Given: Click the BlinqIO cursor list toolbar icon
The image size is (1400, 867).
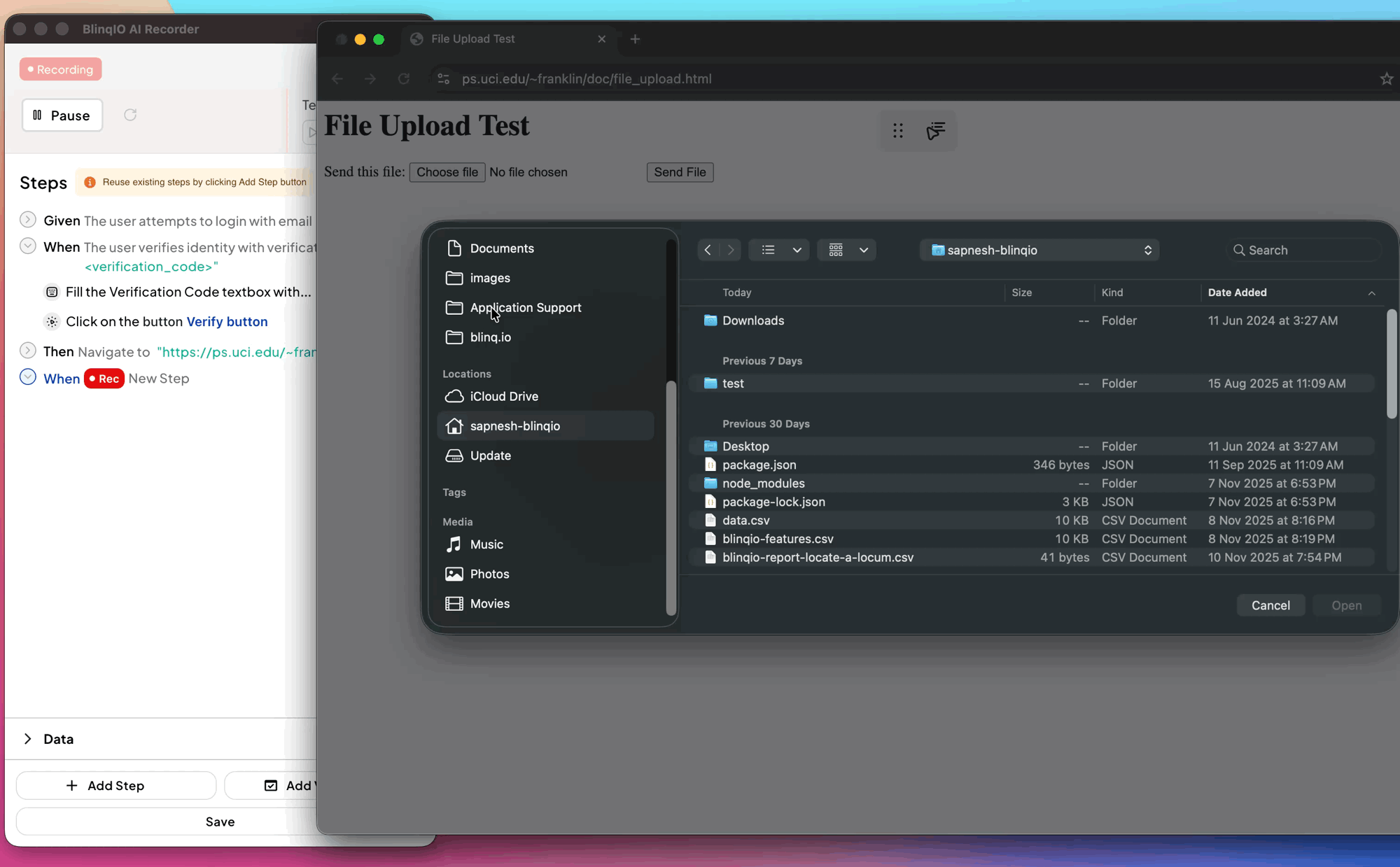Looking at the screenshot, I should [x=936, y=131].
